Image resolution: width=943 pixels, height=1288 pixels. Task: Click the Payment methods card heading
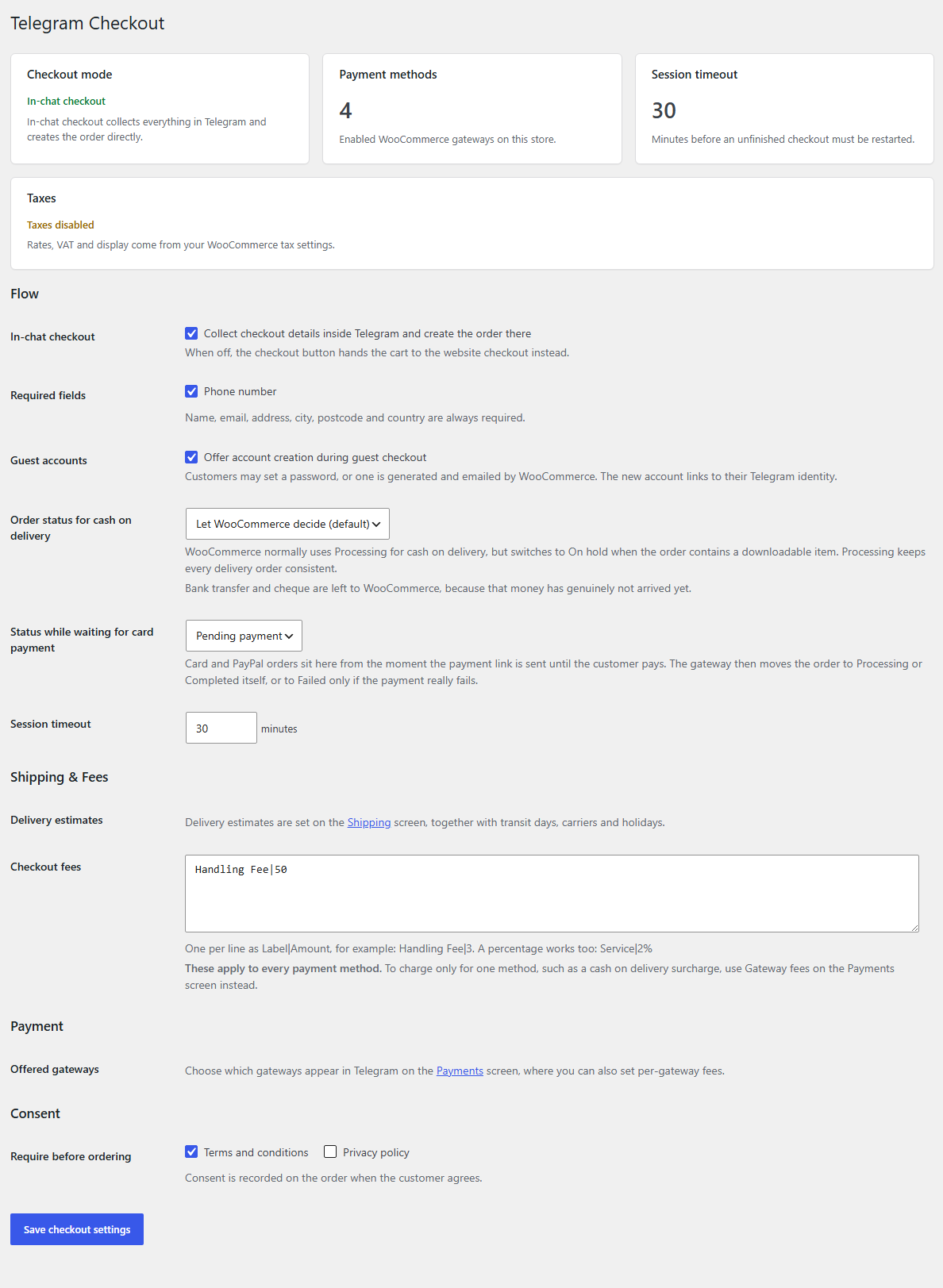[x=388, y=75]
